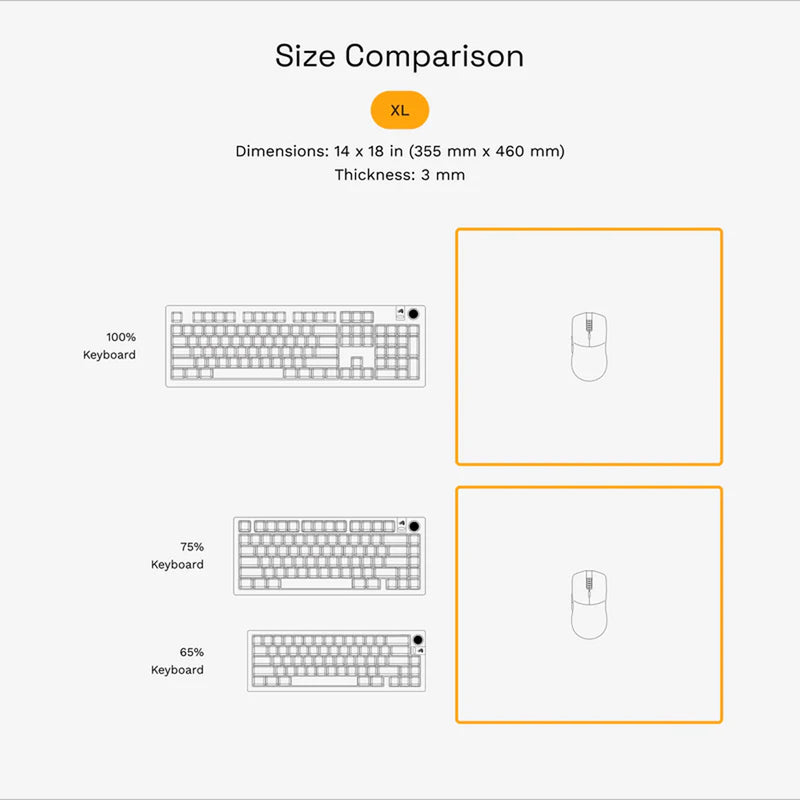Click the 100% keyboard illustration
Screen dimensions: 800x800
coord(295,346)
